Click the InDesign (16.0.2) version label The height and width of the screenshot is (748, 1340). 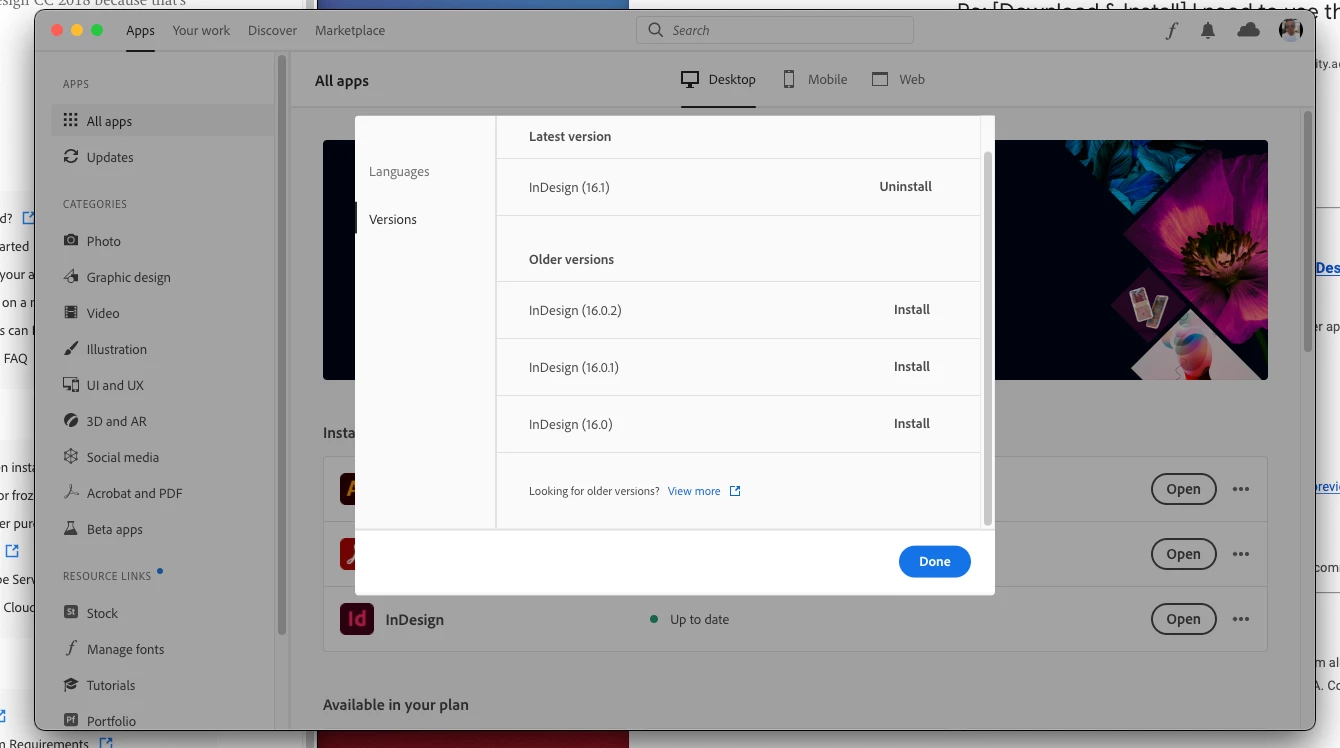[575, 310]
